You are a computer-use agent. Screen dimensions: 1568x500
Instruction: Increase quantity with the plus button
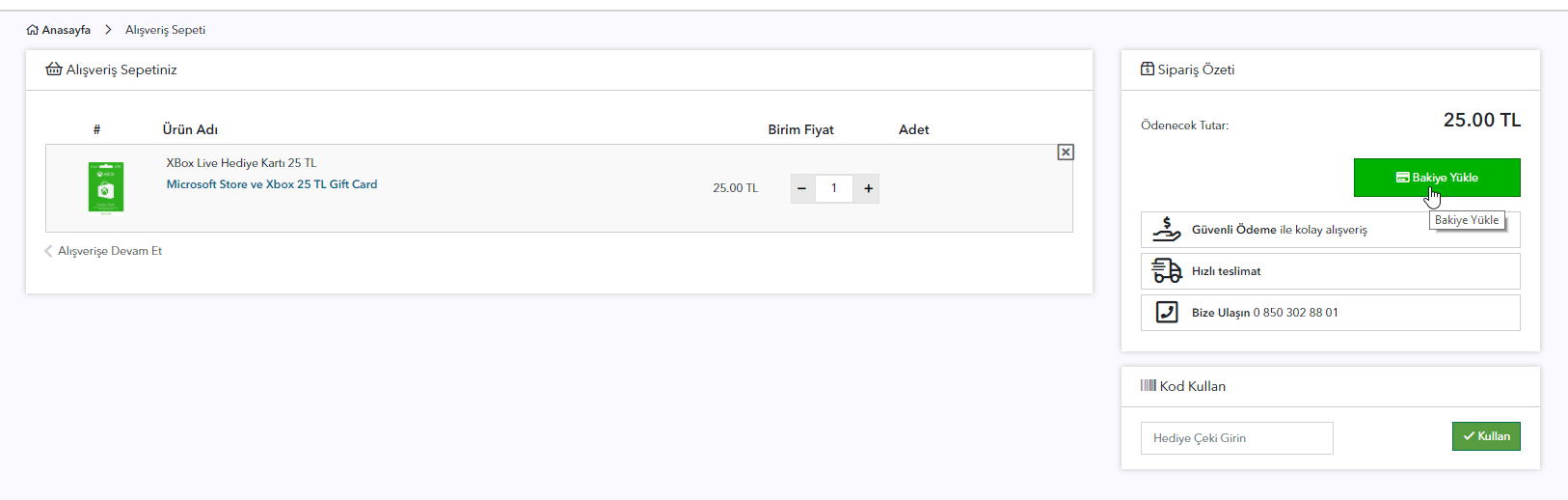868,188
